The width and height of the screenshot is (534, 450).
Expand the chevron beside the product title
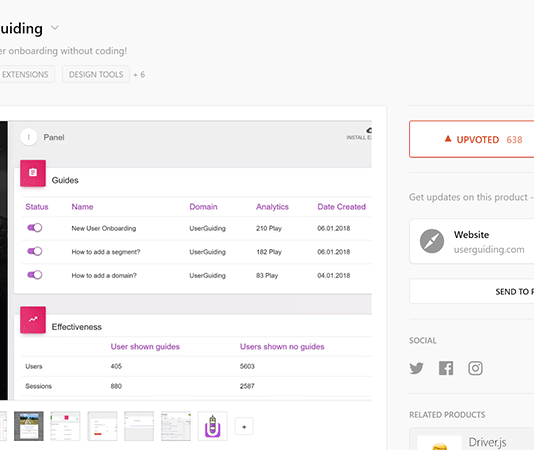[55, 28]
